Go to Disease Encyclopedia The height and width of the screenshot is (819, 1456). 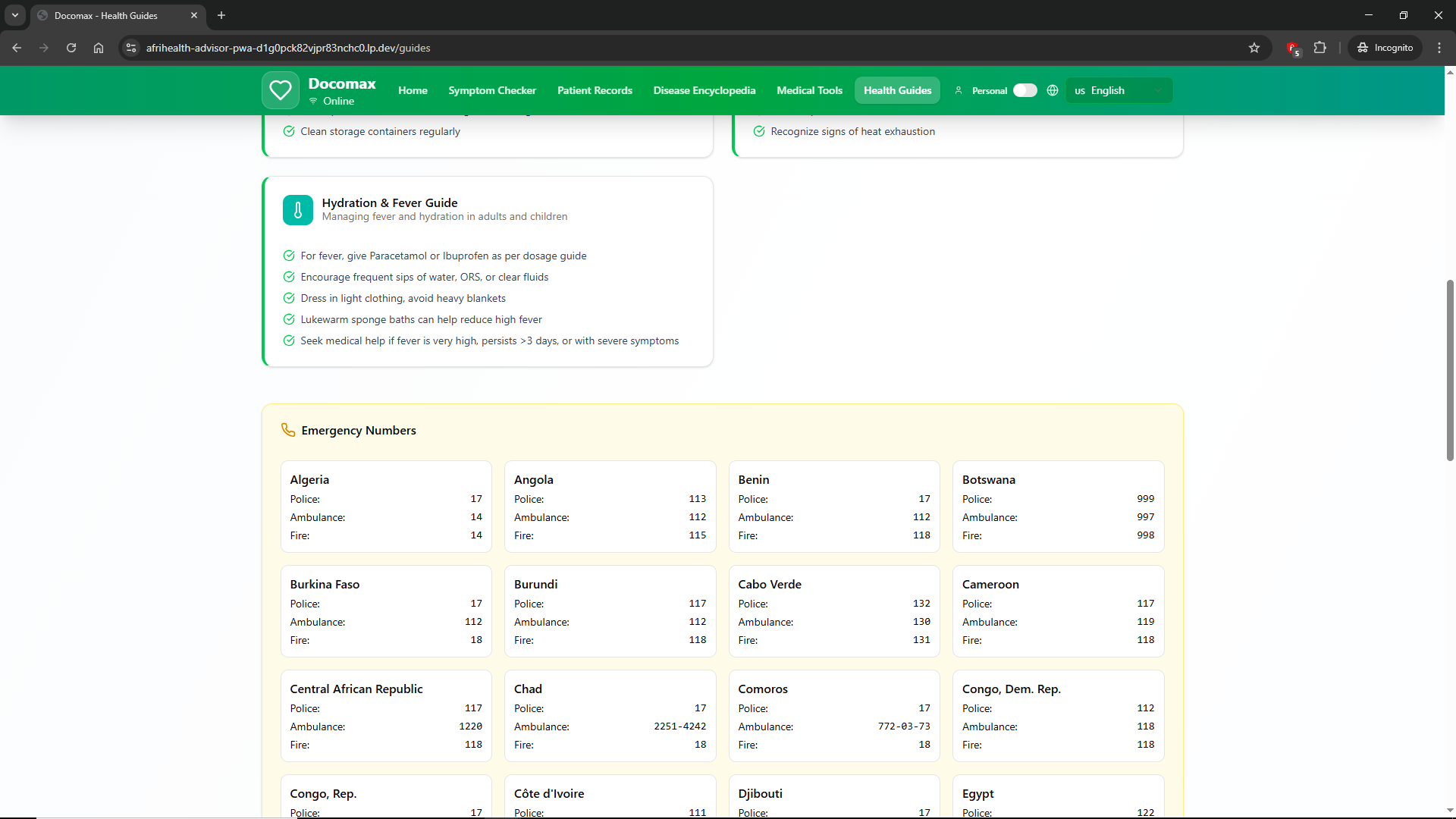coord(704,90)
